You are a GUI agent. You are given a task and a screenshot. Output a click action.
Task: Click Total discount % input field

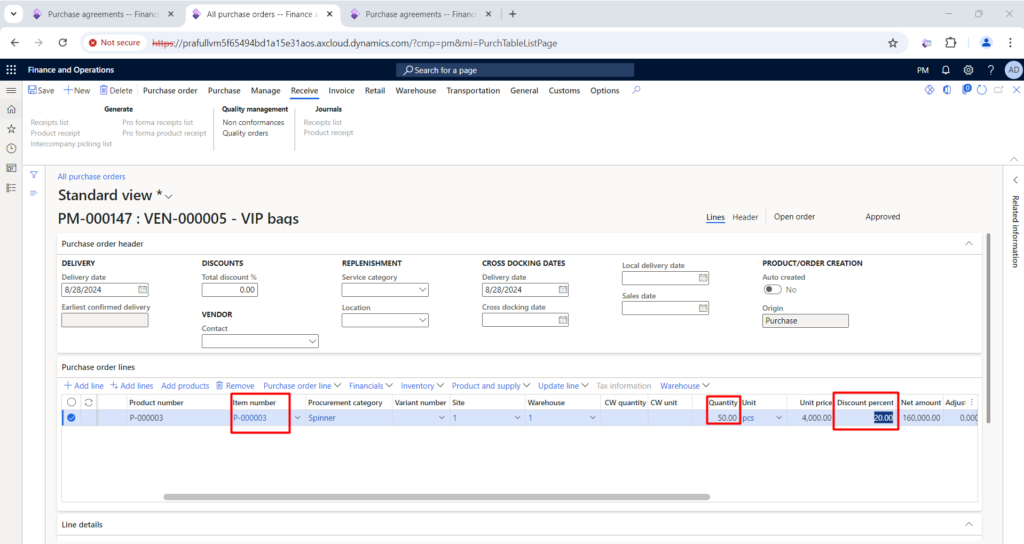coord(230,289)
